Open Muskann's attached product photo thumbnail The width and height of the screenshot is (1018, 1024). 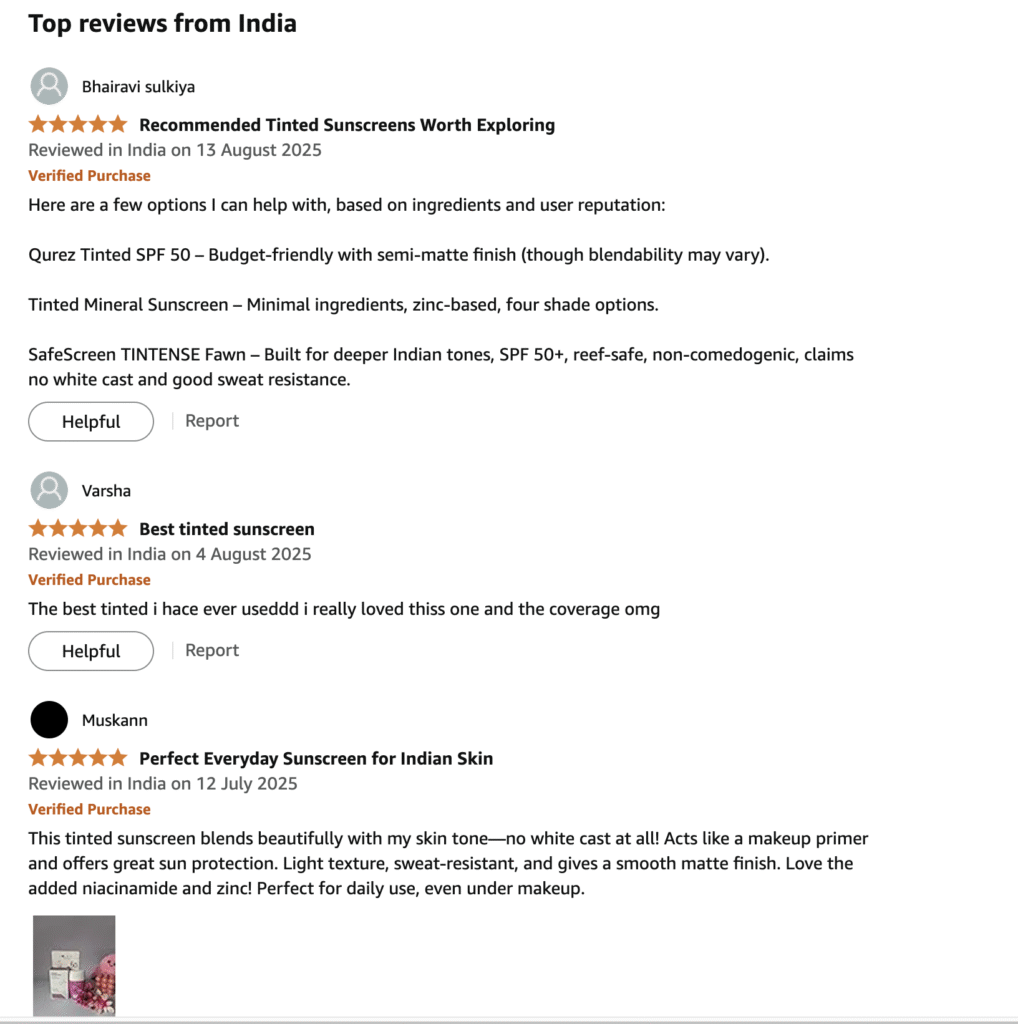pyautogui.click(x=74, y=965)
